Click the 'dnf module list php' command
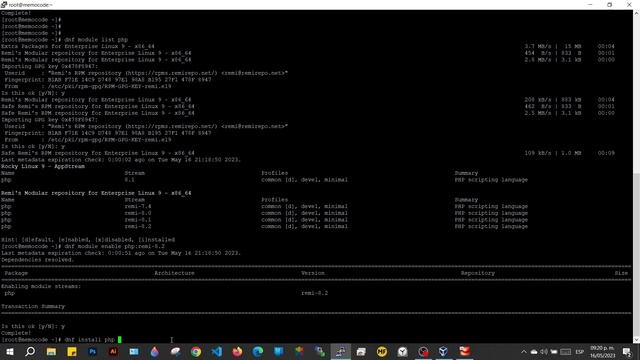Image resolution: width=640 pixels, height=360 pixels. tap(96, 40)
